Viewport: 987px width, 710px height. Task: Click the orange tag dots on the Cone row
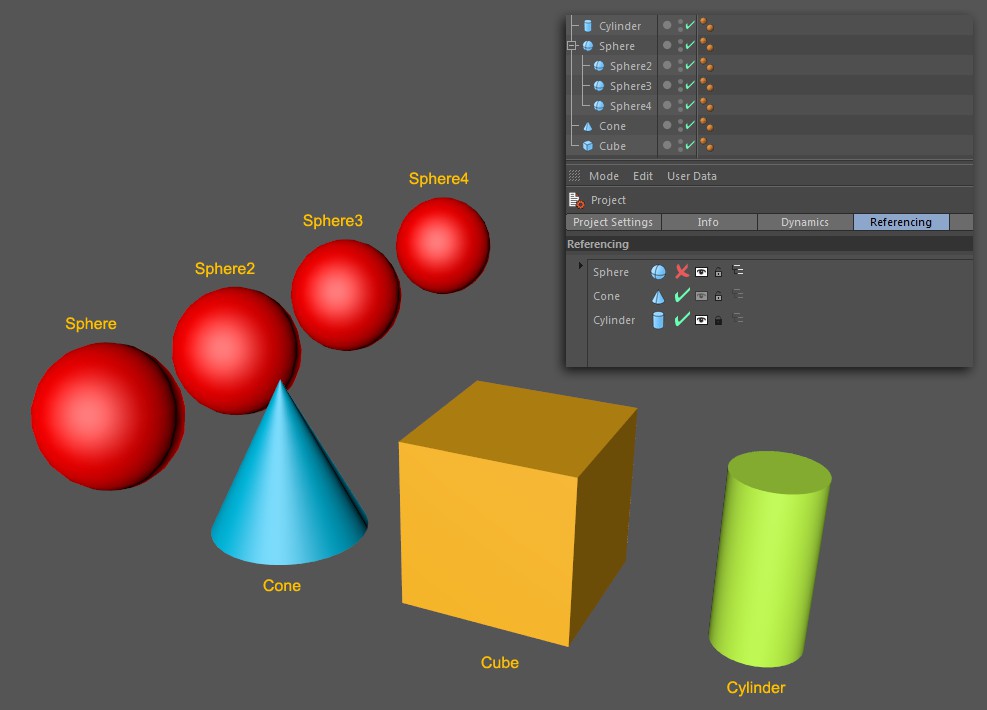706,126
